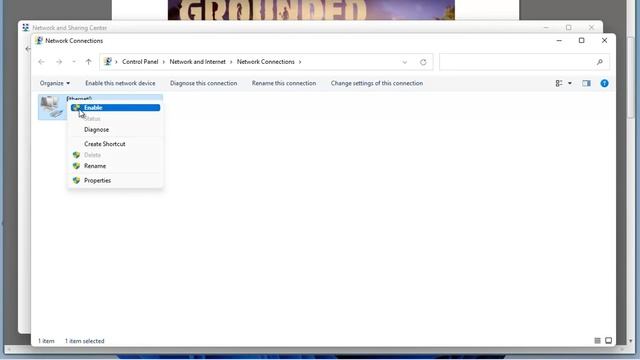
Task: Go up one level arrow
Action: click(89, 62)
